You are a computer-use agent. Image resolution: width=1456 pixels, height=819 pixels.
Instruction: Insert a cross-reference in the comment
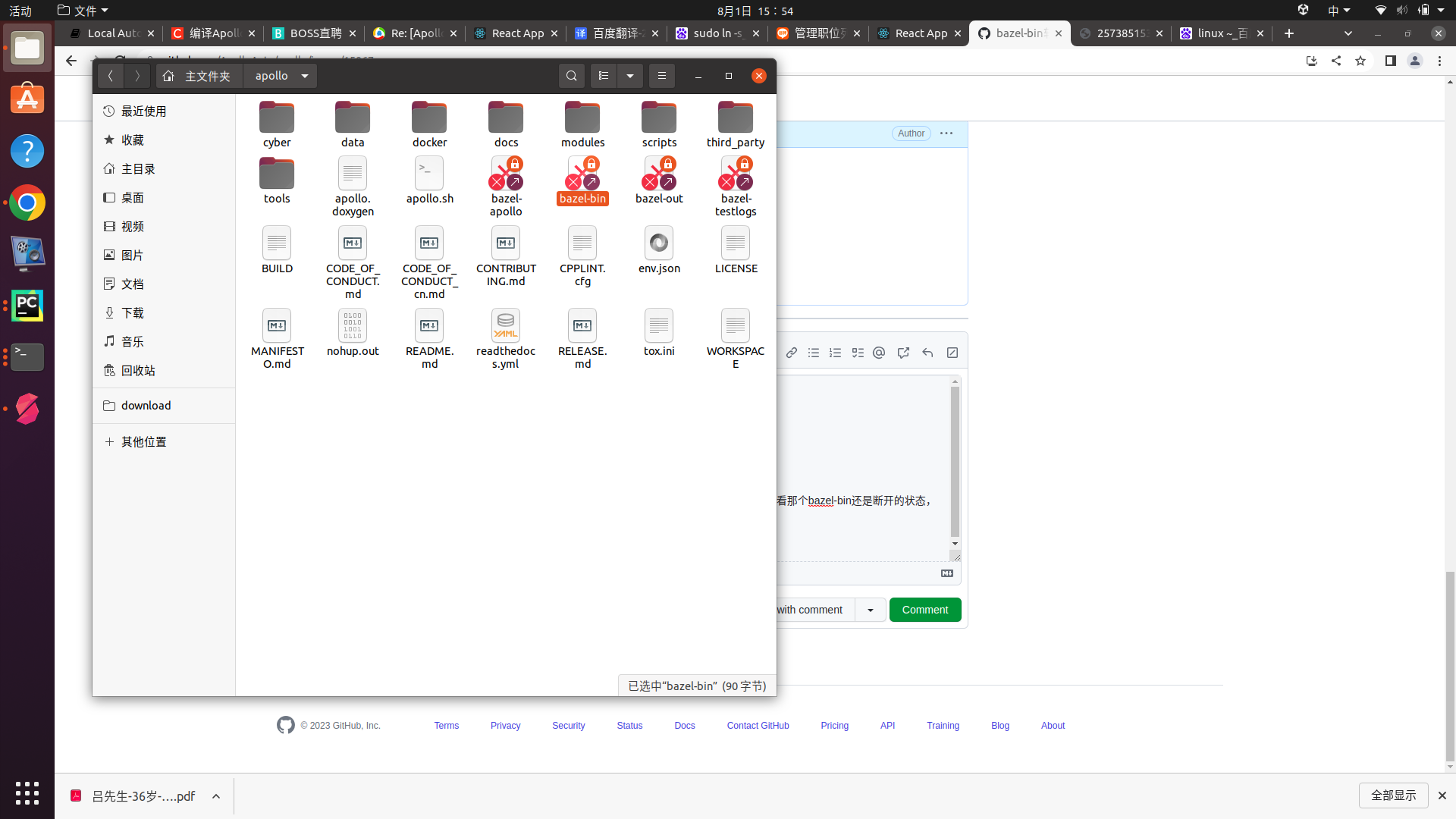click(902, 353)
